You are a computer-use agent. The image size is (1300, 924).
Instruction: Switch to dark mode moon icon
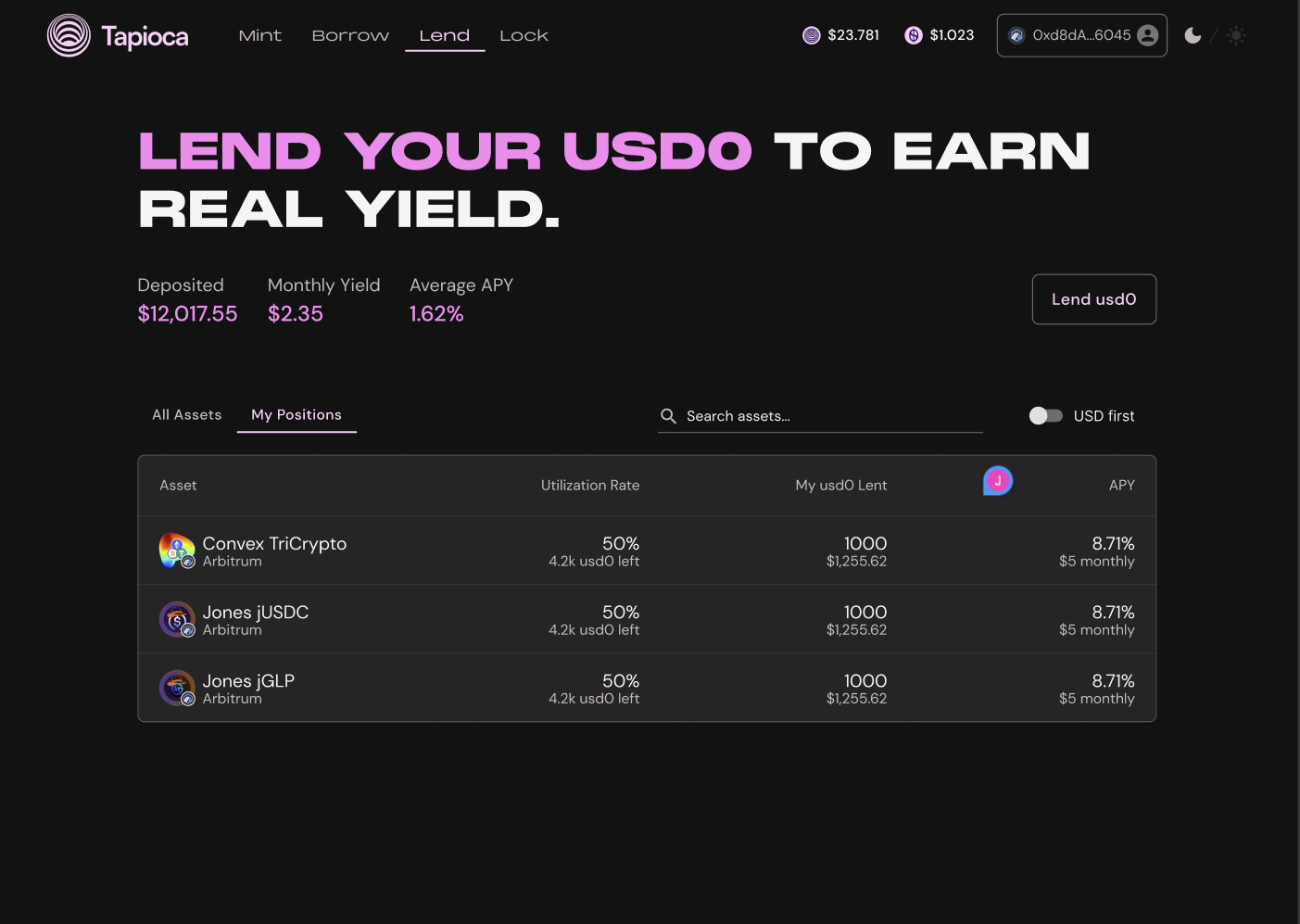point(1193,35)
